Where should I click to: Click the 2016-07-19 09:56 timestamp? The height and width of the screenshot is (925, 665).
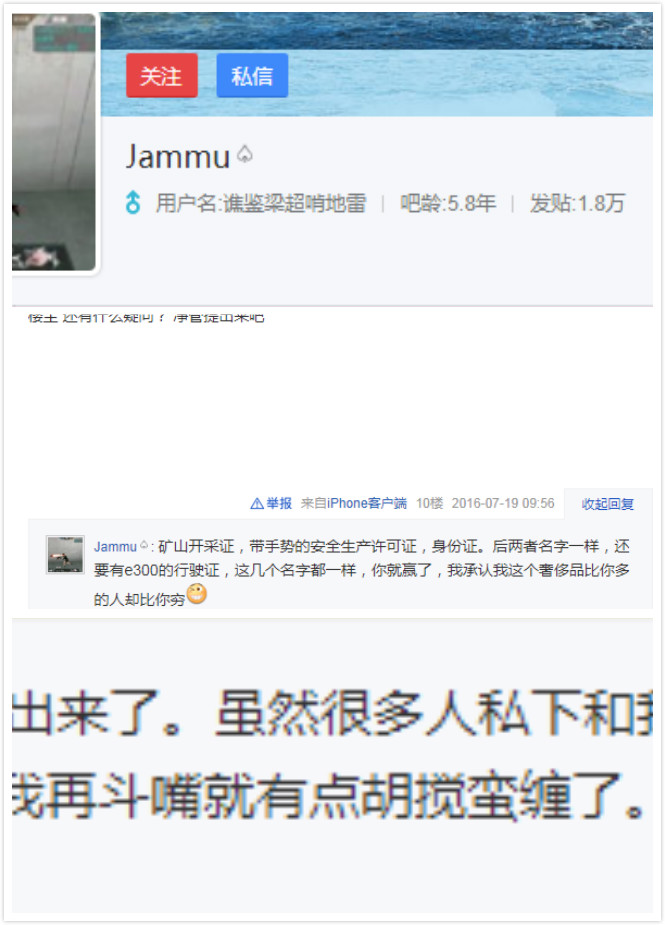(x=503, y=503)
